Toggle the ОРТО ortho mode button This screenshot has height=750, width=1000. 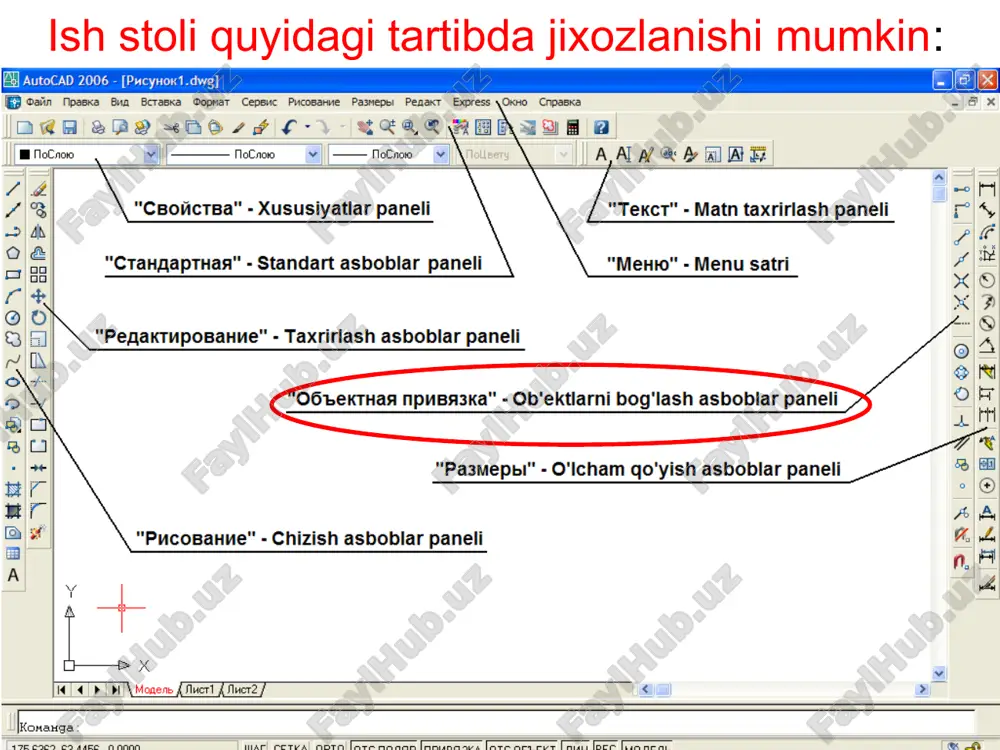pyautogui.click(x=330, y=746)
